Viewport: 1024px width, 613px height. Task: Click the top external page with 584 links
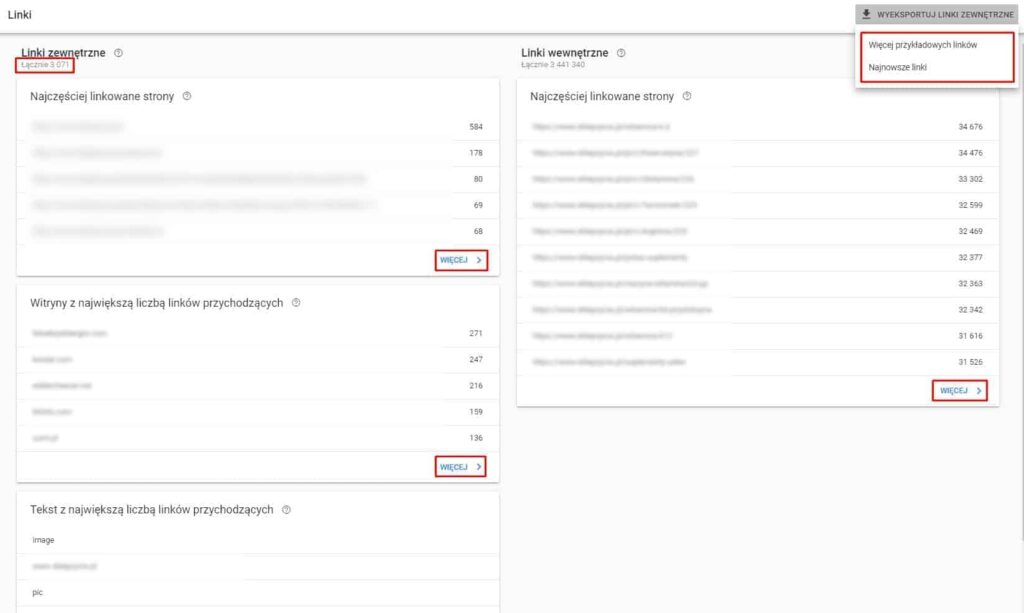[250, 127]
